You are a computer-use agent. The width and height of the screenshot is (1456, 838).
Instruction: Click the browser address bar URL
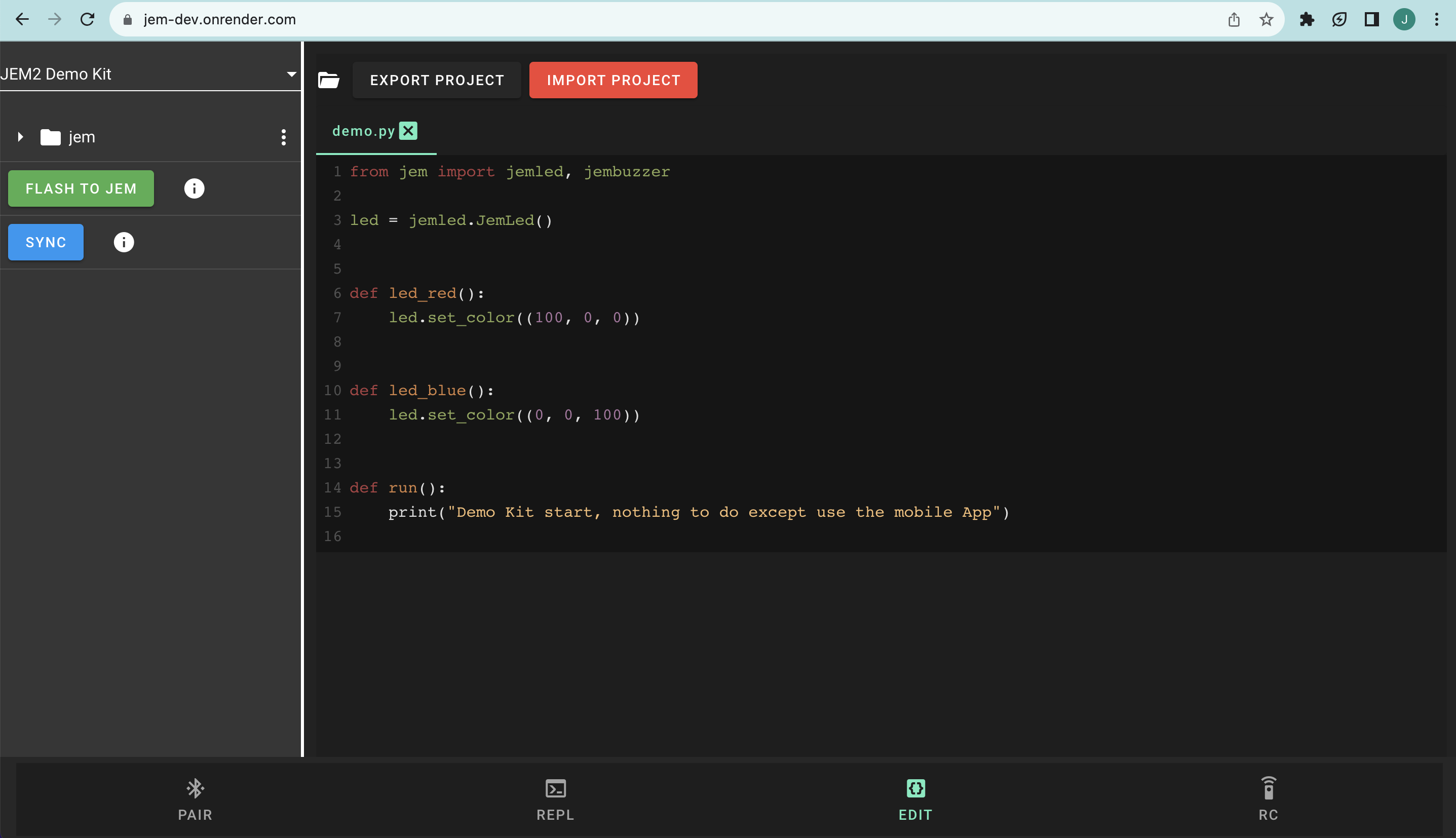pyautogui.click(x=219, y=20)
